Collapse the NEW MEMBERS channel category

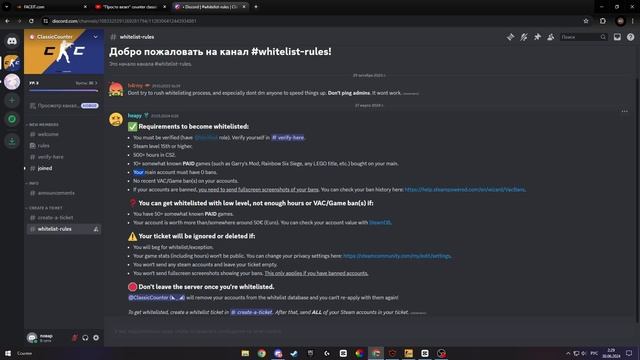44,124
